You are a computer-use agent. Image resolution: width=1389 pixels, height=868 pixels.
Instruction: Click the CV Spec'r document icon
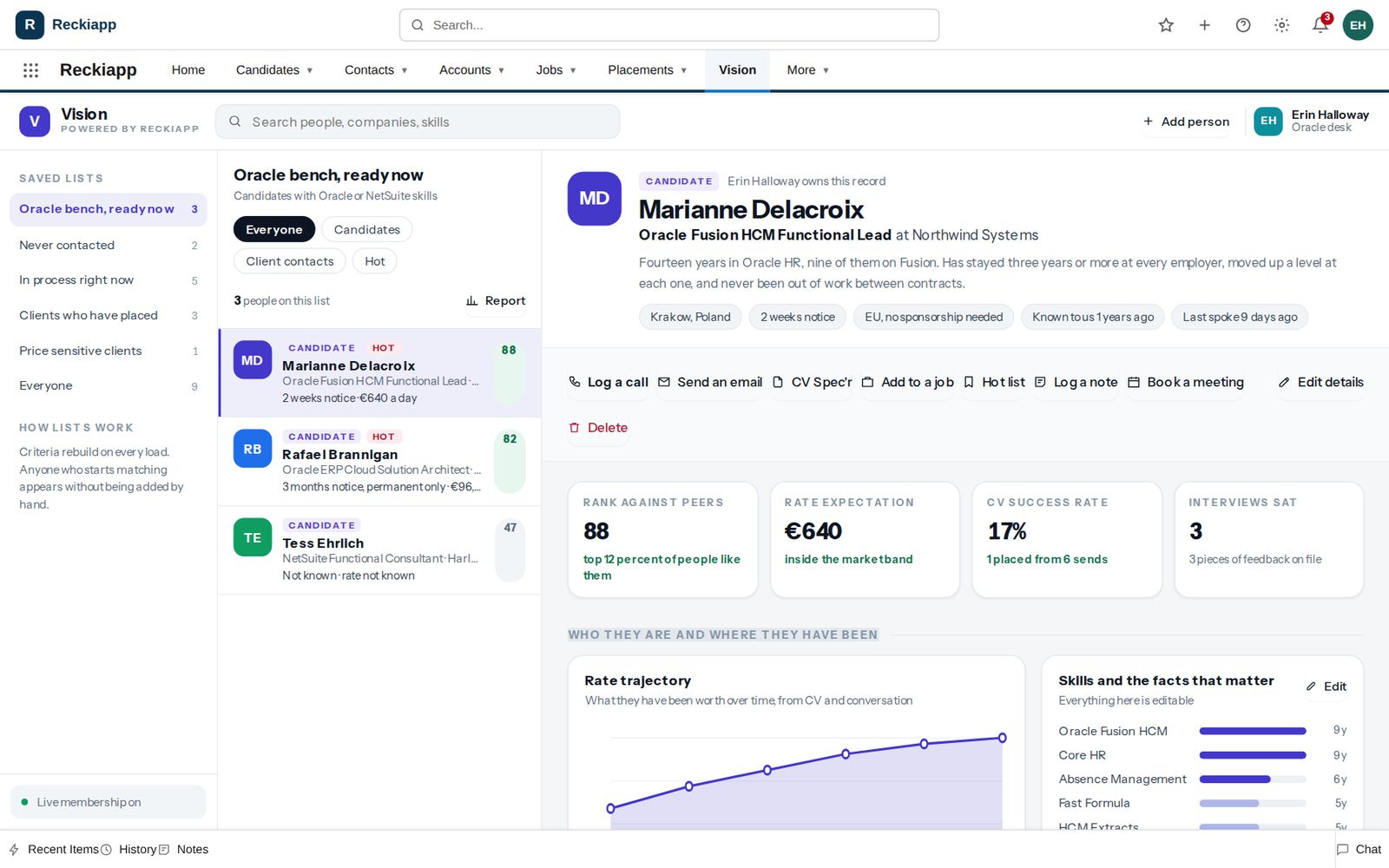pos(778,382)
